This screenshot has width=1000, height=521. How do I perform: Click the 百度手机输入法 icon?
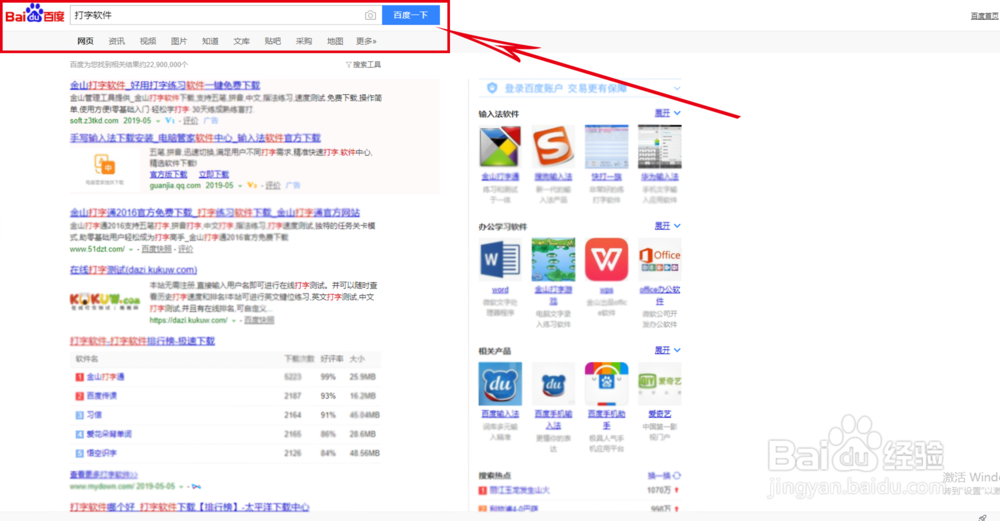(x=553, y=384)
